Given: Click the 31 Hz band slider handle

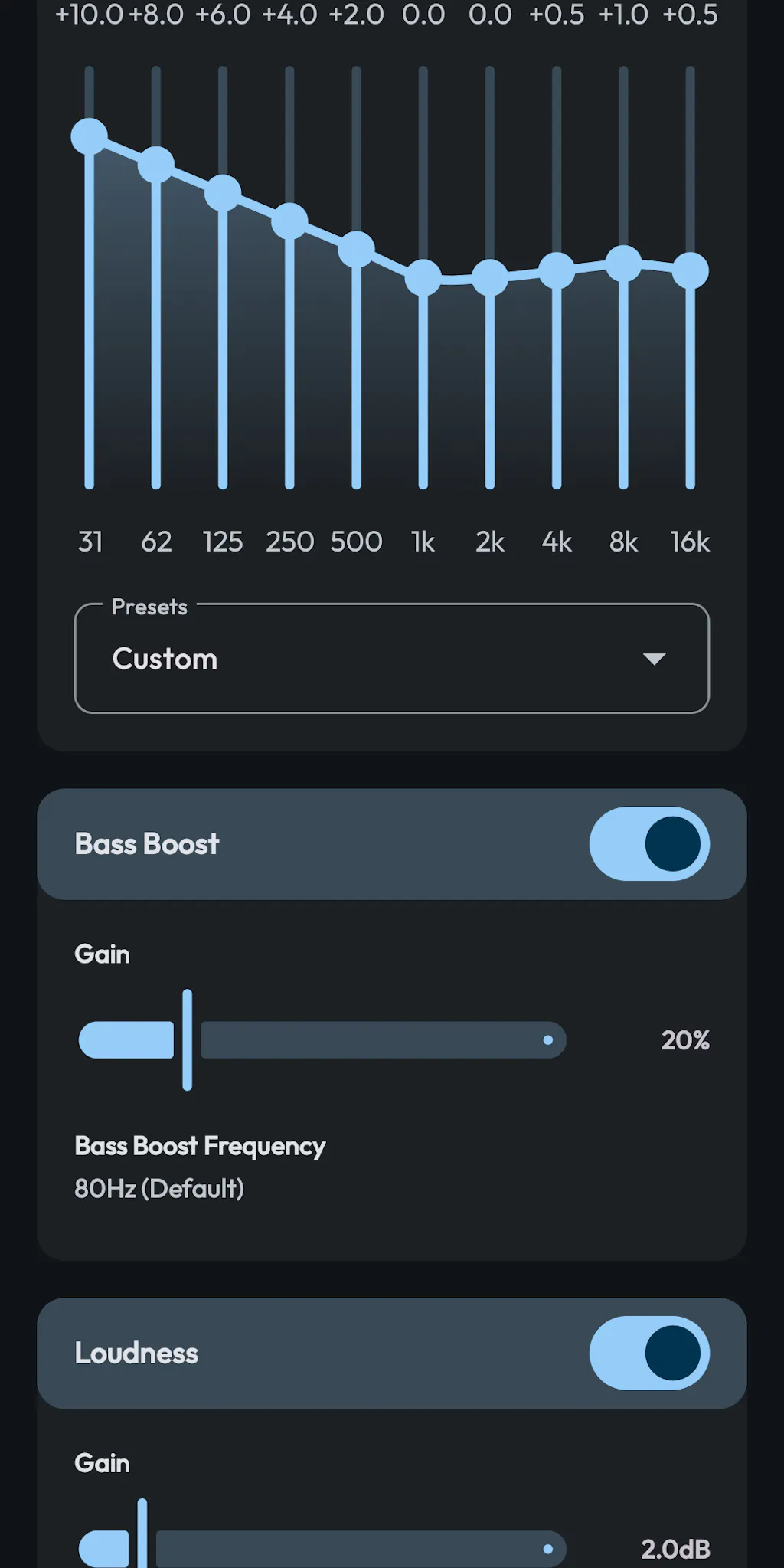Looking at the screenshot, I should coord(90,136).
